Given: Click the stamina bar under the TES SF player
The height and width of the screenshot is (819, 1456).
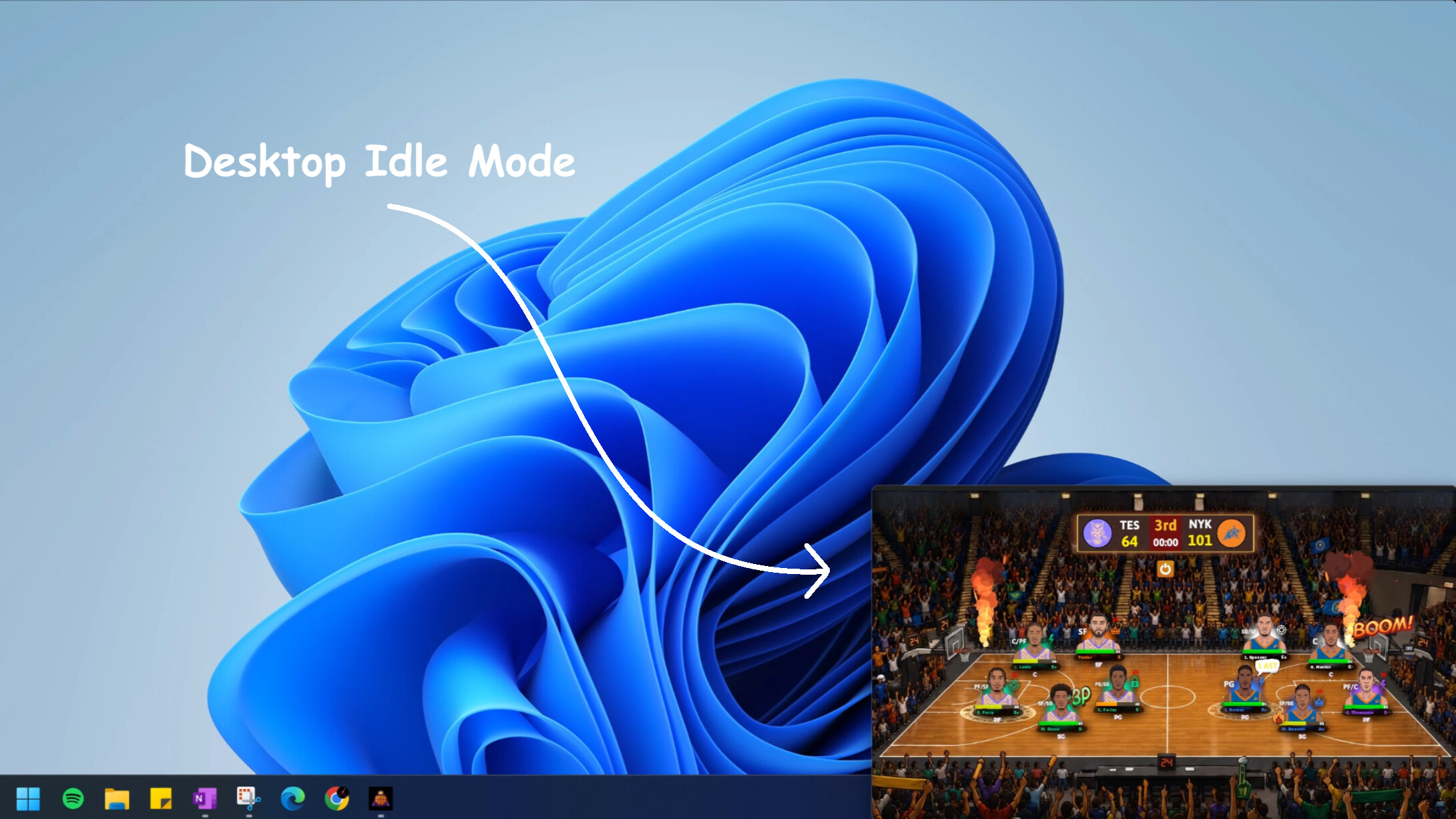Looking at the screenshot, I should point(1098,651).
